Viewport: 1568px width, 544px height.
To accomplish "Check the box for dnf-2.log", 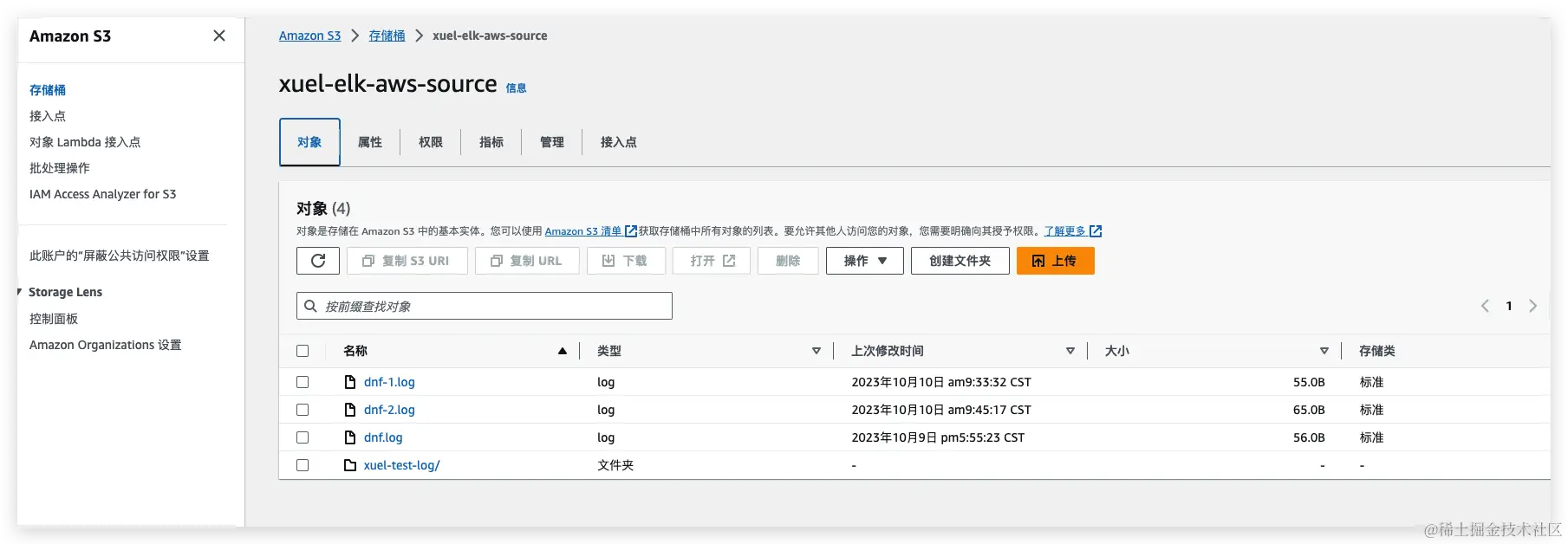I will [303, 410].
